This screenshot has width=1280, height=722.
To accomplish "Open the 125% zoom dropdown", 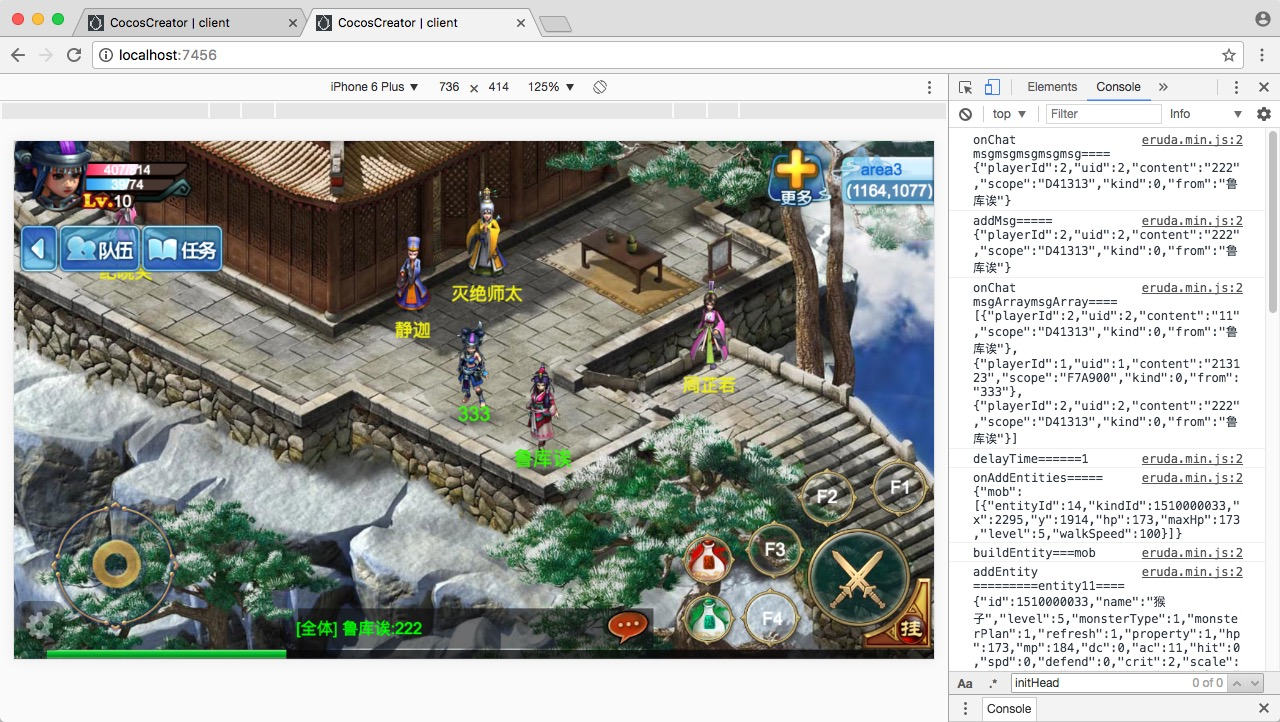I will click(551, 87).
